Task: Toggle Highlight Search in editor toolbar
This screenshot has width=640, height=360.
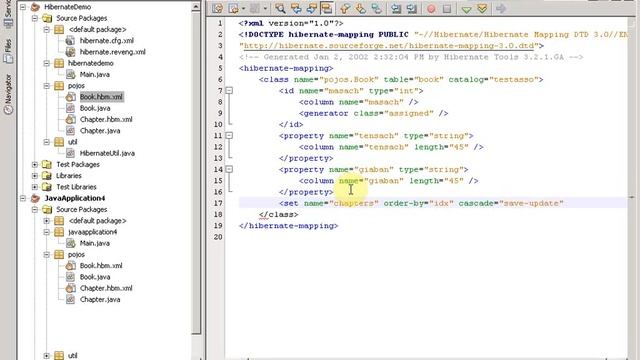Action: click(327, 9)
